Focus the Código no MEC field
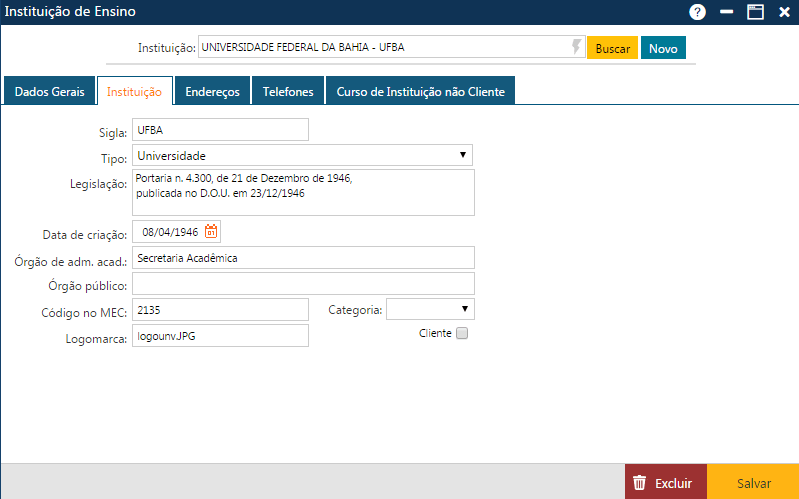 pyautogui.click(x=220, y=309)
